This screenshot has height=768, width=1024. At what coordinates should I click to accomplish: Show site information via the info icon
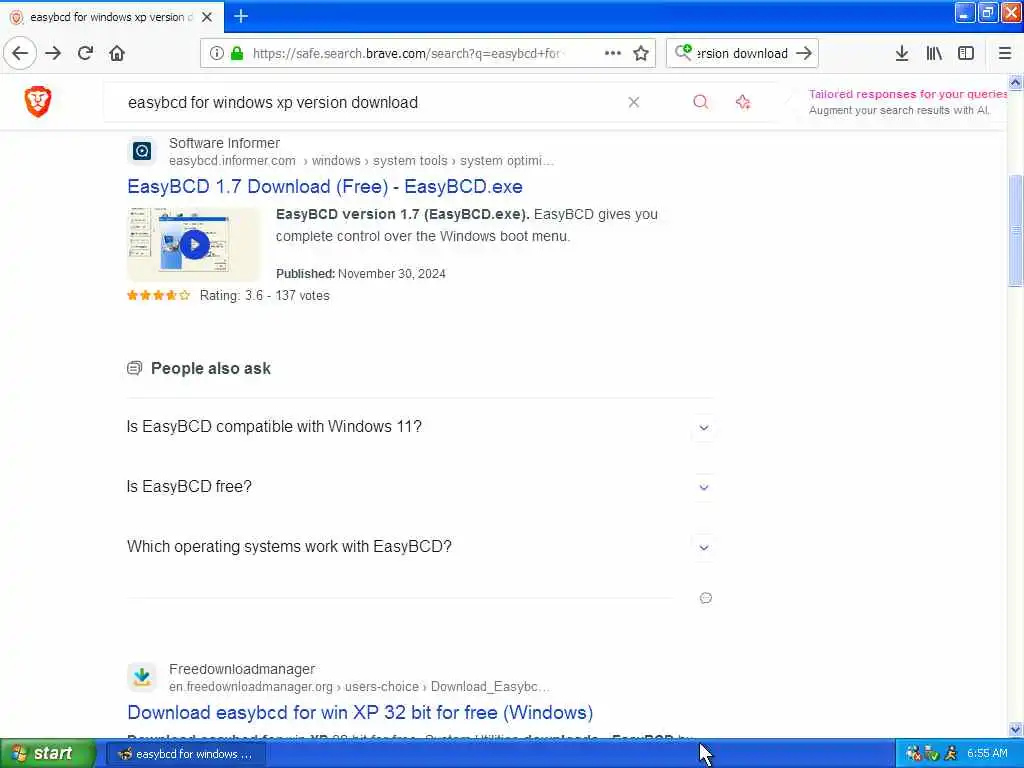pos(217,53)
